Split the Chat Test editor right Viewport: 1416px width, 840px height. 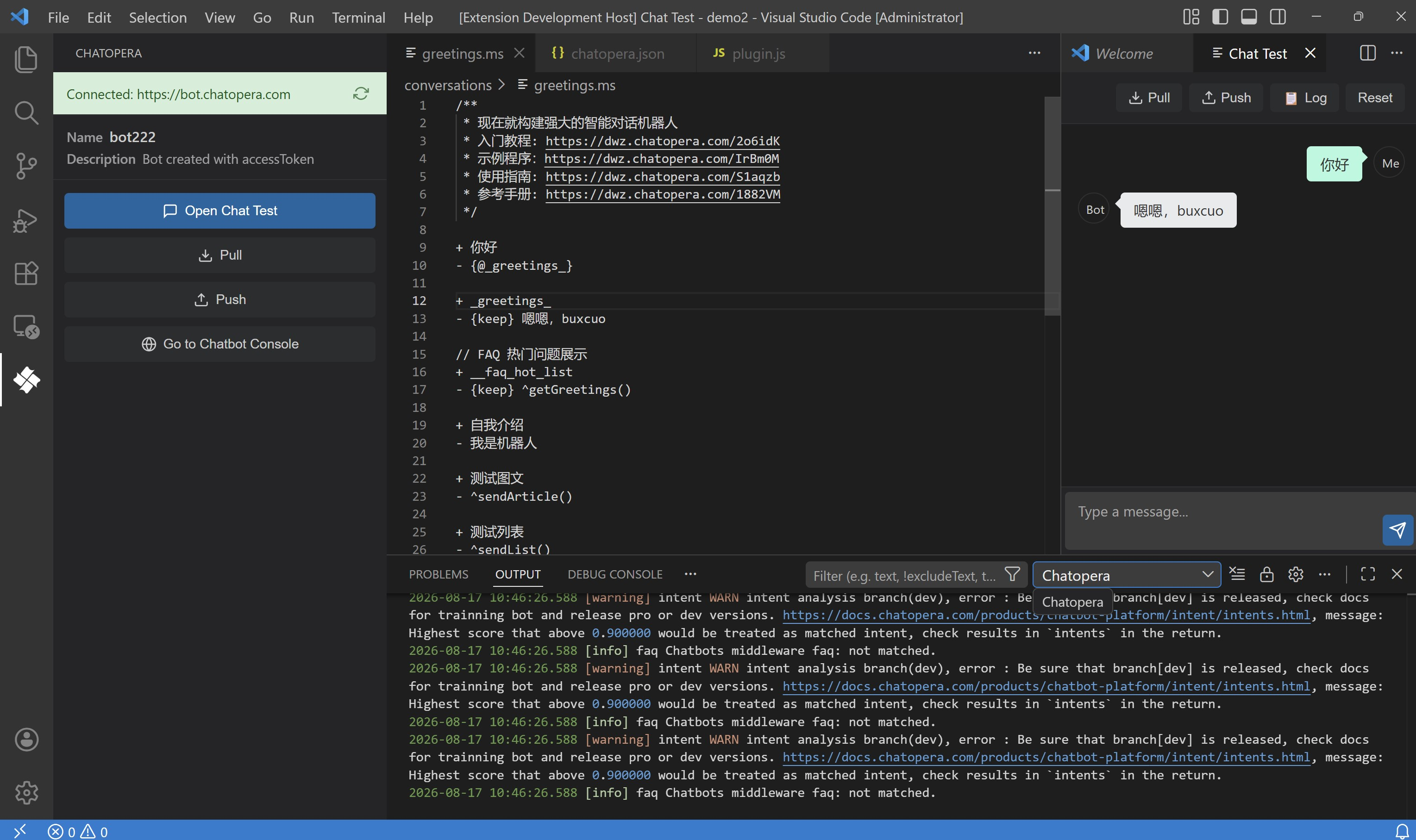click(1368, 53)
